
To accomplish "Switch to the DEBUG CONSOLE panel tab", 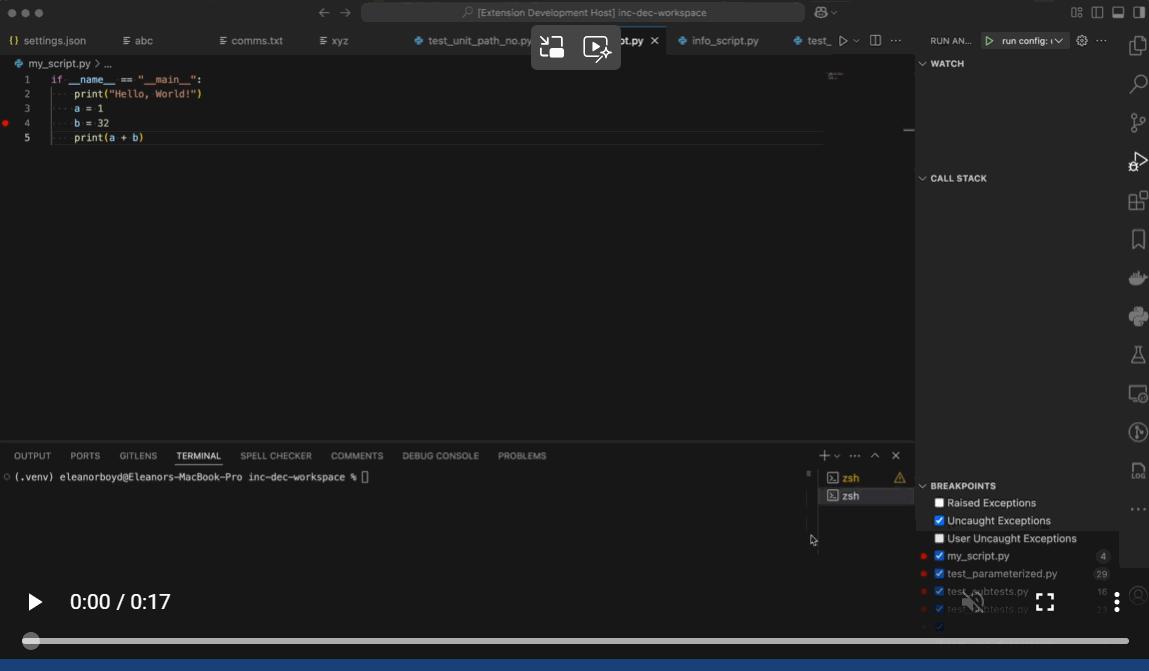I will pos(440,455).
